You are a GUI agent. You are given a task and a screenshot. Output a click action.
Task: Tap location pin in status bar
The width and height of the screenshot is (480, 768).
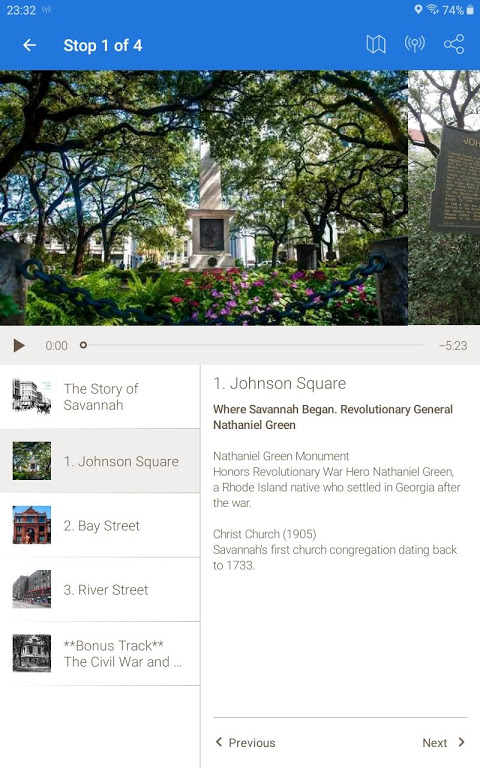click(x=418, y=9)
